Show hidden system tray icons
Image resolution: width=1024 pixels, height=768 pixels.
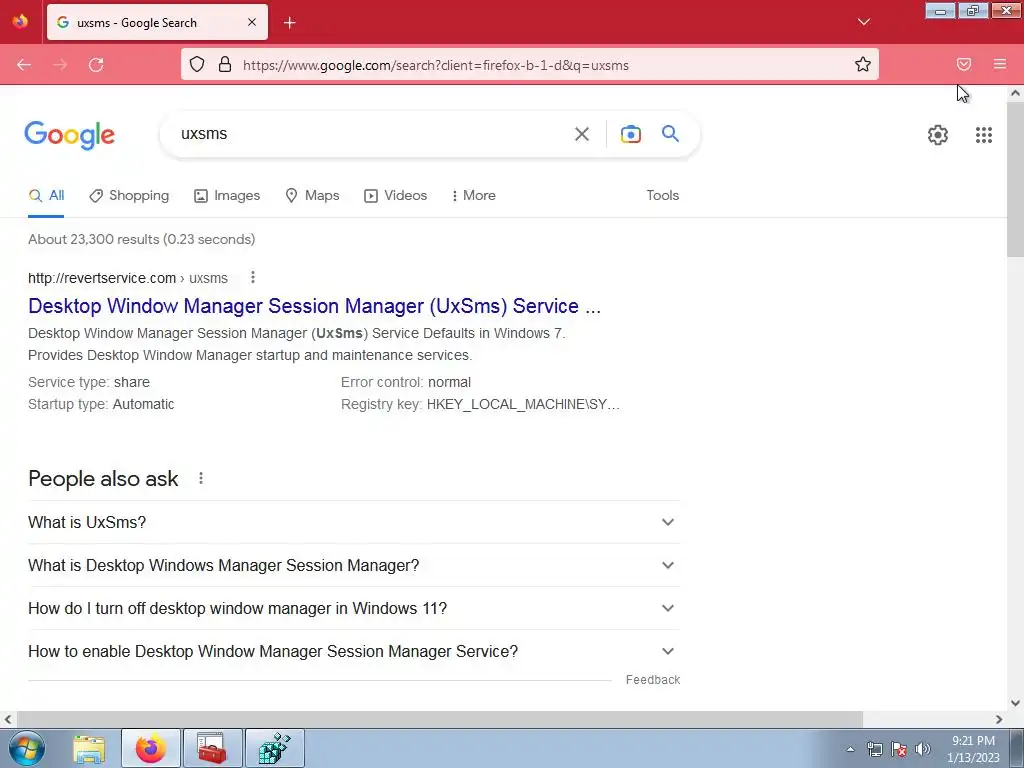point(850,749)
